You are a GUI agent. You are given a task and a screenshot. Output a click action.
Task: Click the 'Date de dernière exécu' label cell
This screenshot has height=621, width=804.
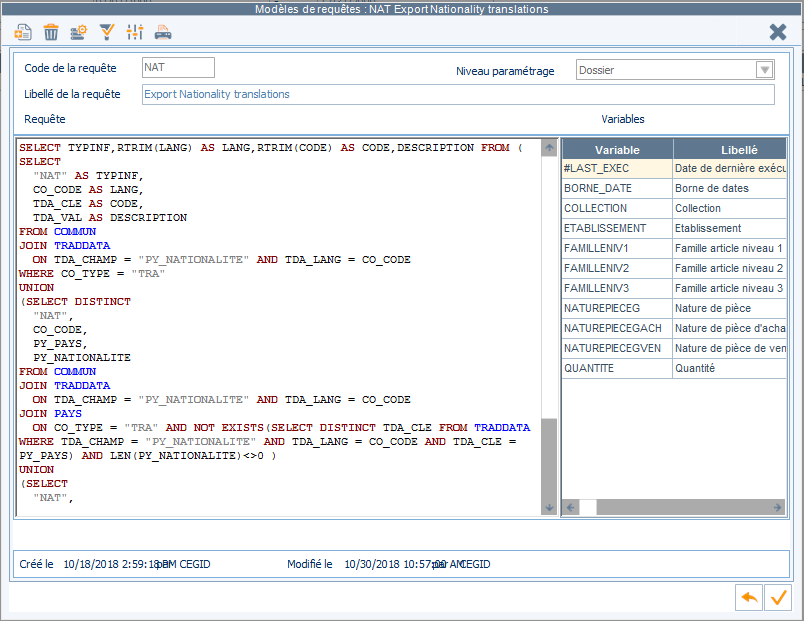click(730, 169)
